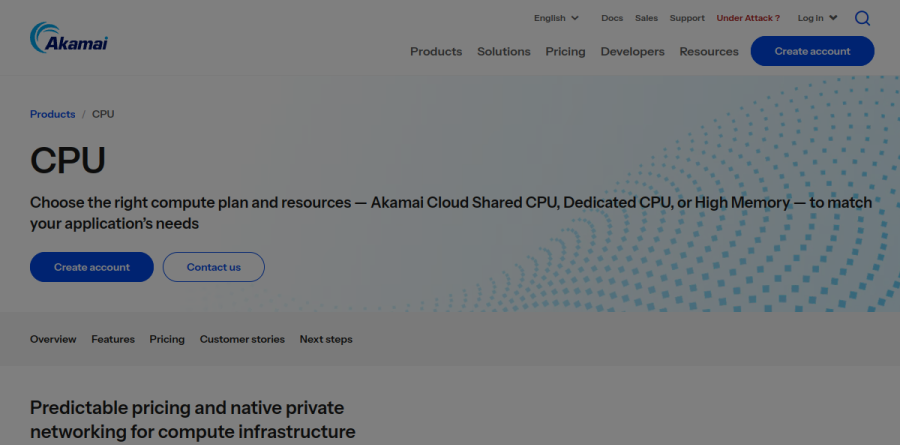Click the Contact us button

click(214, 267)
